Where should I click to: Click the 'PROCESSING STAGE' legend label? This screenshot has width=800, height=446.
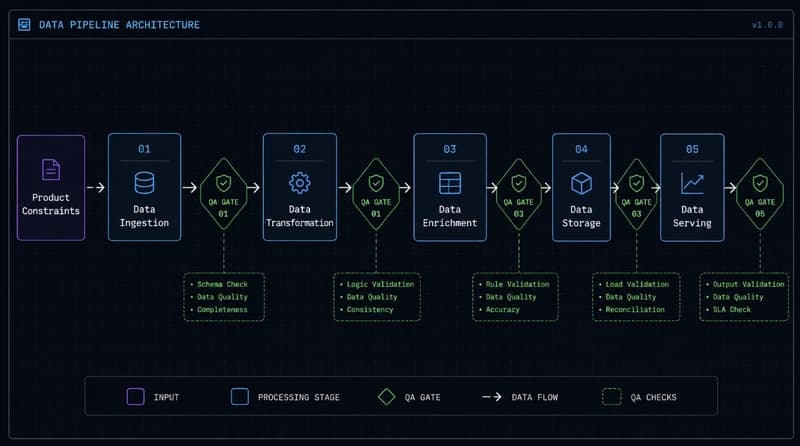(298, 397)
